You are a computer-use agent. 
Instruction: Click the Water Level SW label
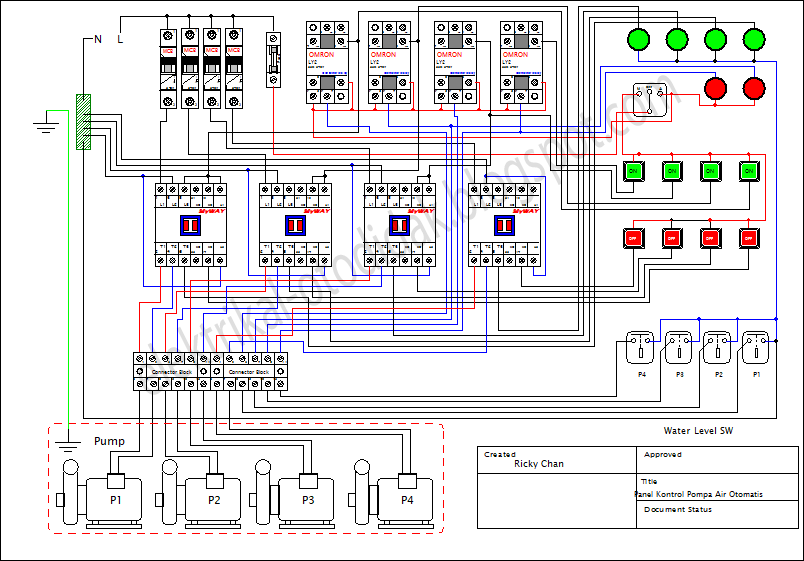coord(698,431)
